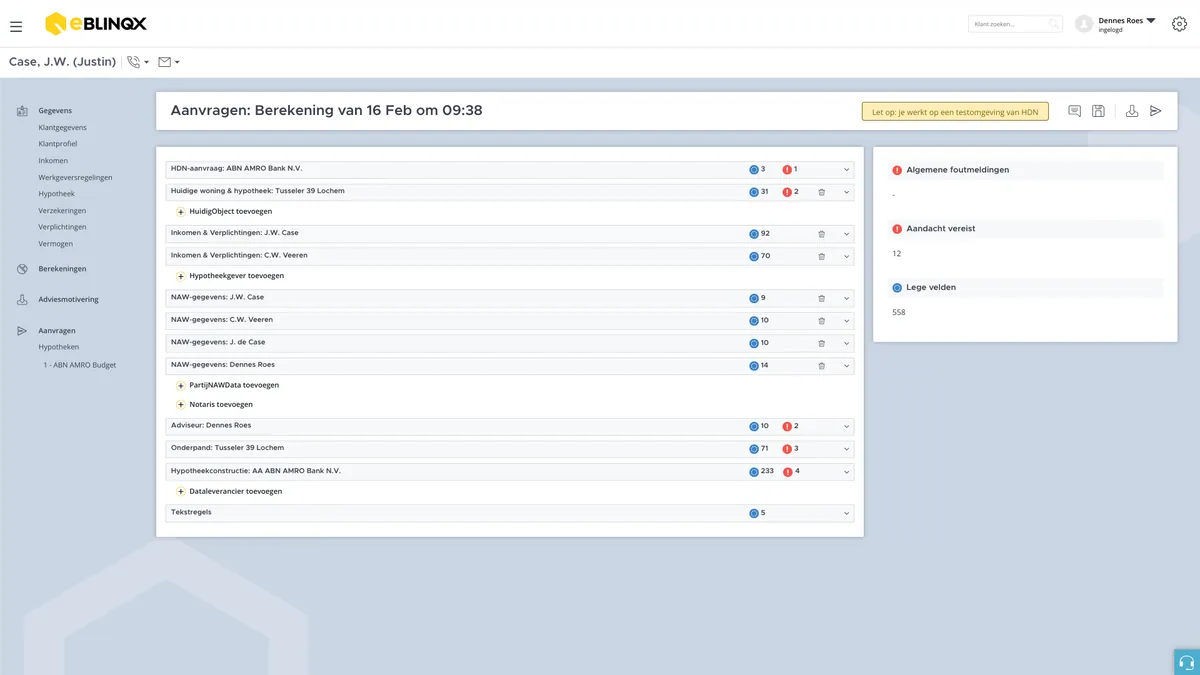Download the aanvraag using the download icon
Viewport: 1200px width, 675px height.
point(1132,111)
